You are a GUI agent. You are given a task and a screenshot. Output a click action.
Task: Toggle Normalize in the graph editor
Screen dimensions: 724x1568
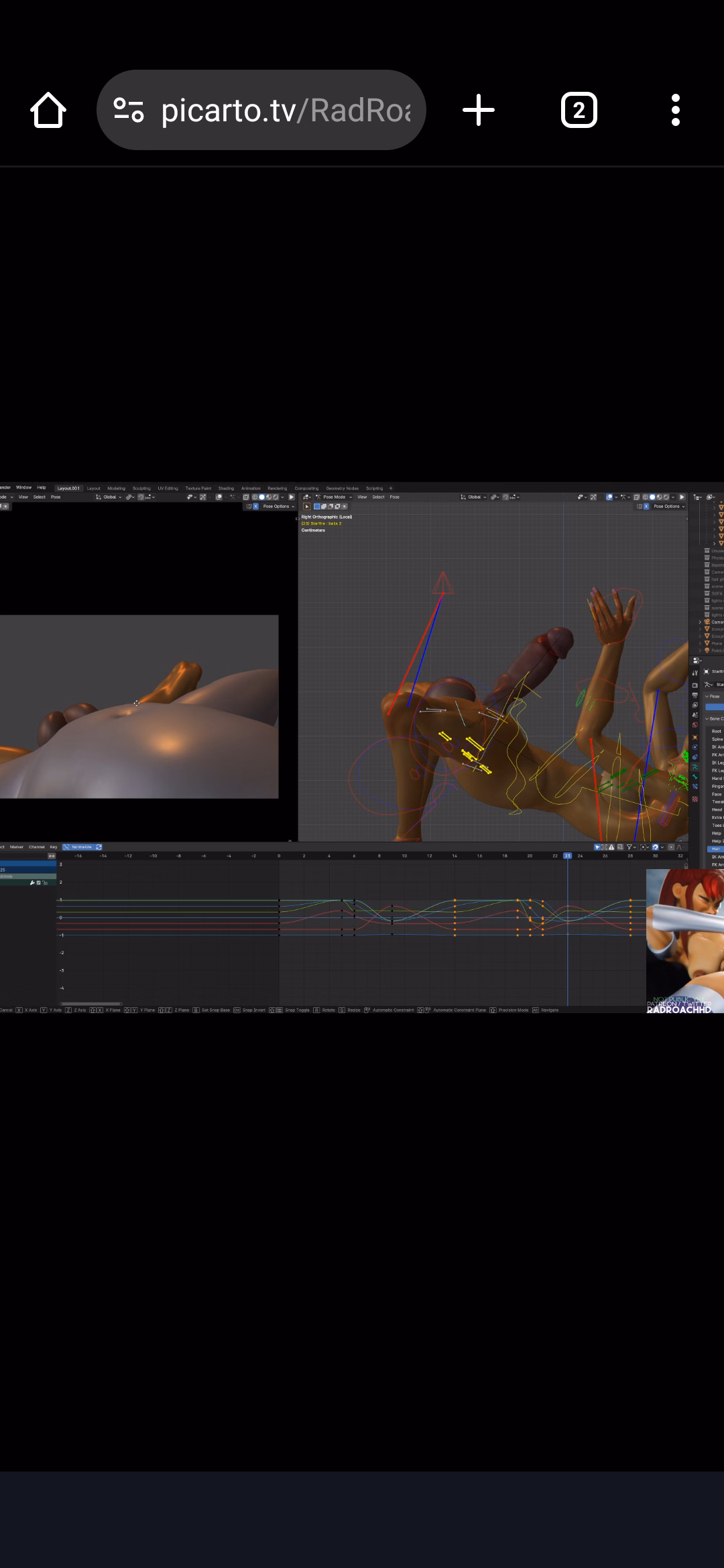click(81, 847)
